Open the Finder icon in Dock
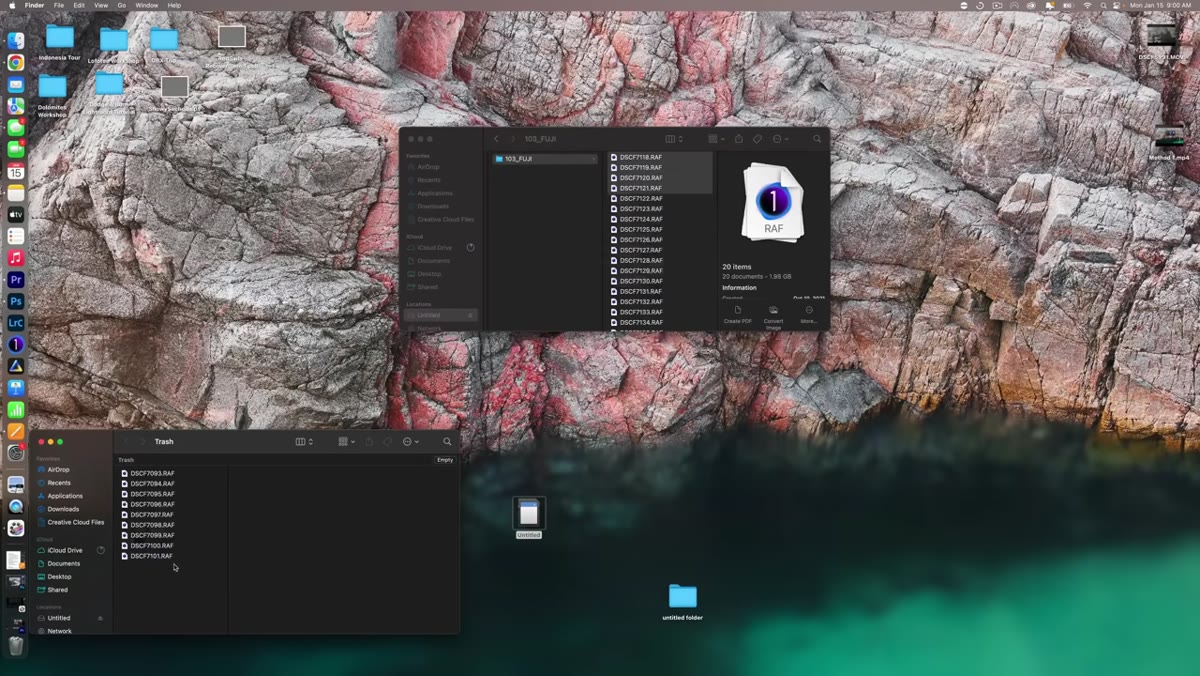The image size is (1200, 676). click(x=16, y=41)
